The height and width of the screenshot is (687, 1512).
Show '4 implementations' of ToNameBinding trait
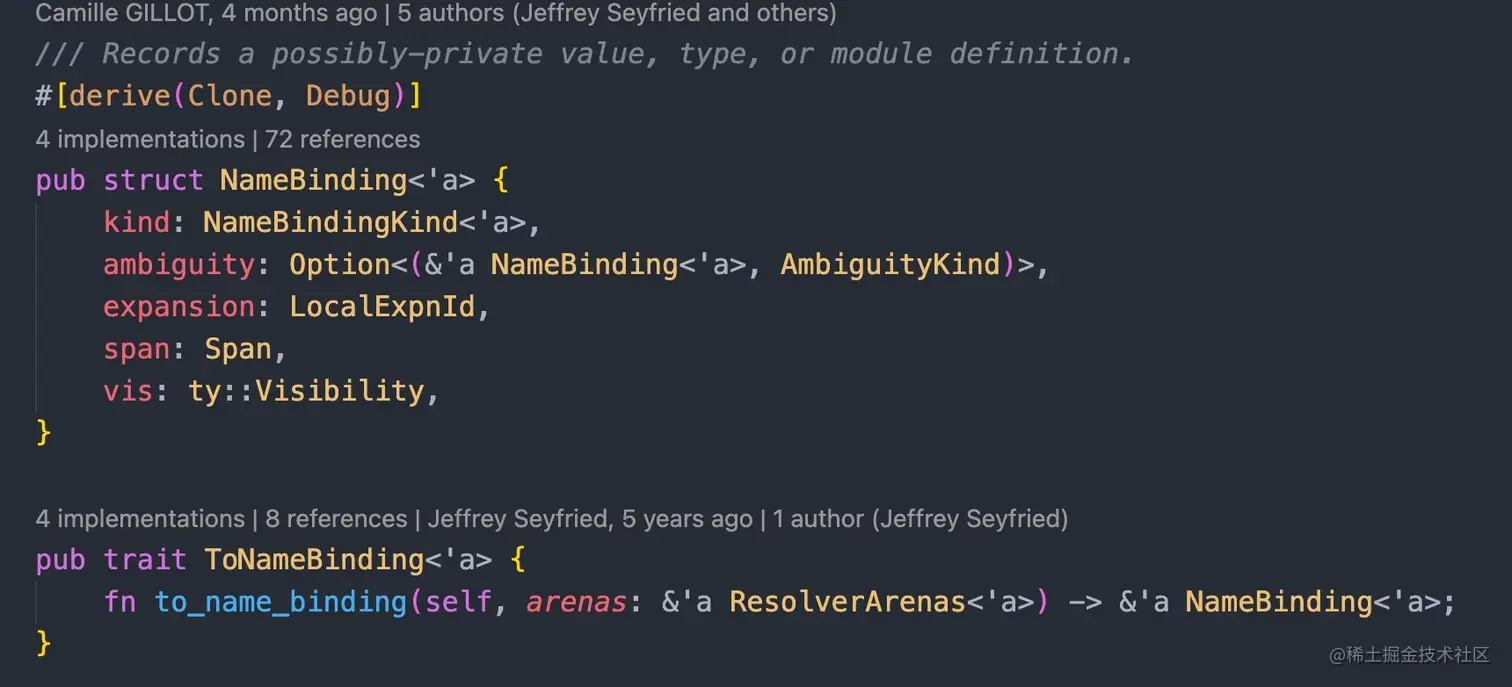pyautogui.click(x=140, y=519)
